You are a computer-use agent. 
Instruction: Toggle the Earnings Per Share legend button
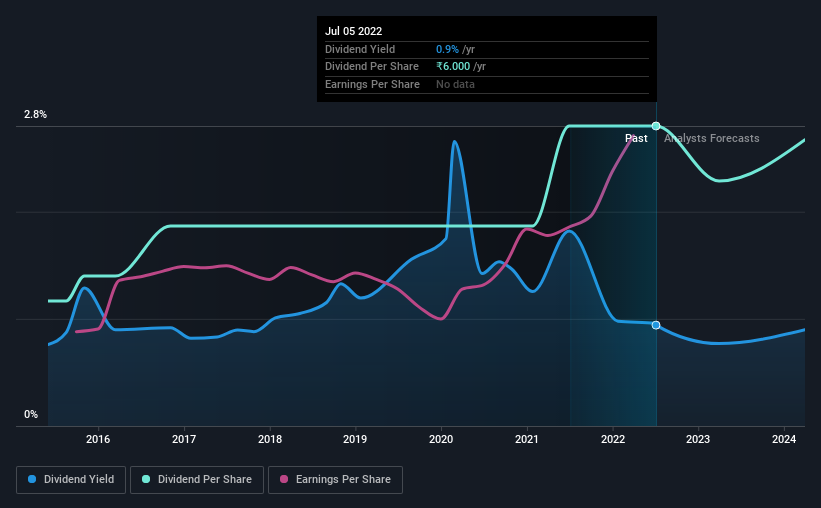tap(335, 480)
